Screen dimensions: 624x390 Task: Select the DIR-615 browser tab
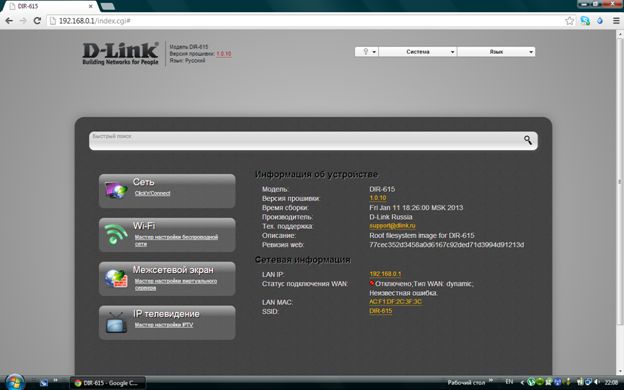pyautogui.click(x=52, y=6)
